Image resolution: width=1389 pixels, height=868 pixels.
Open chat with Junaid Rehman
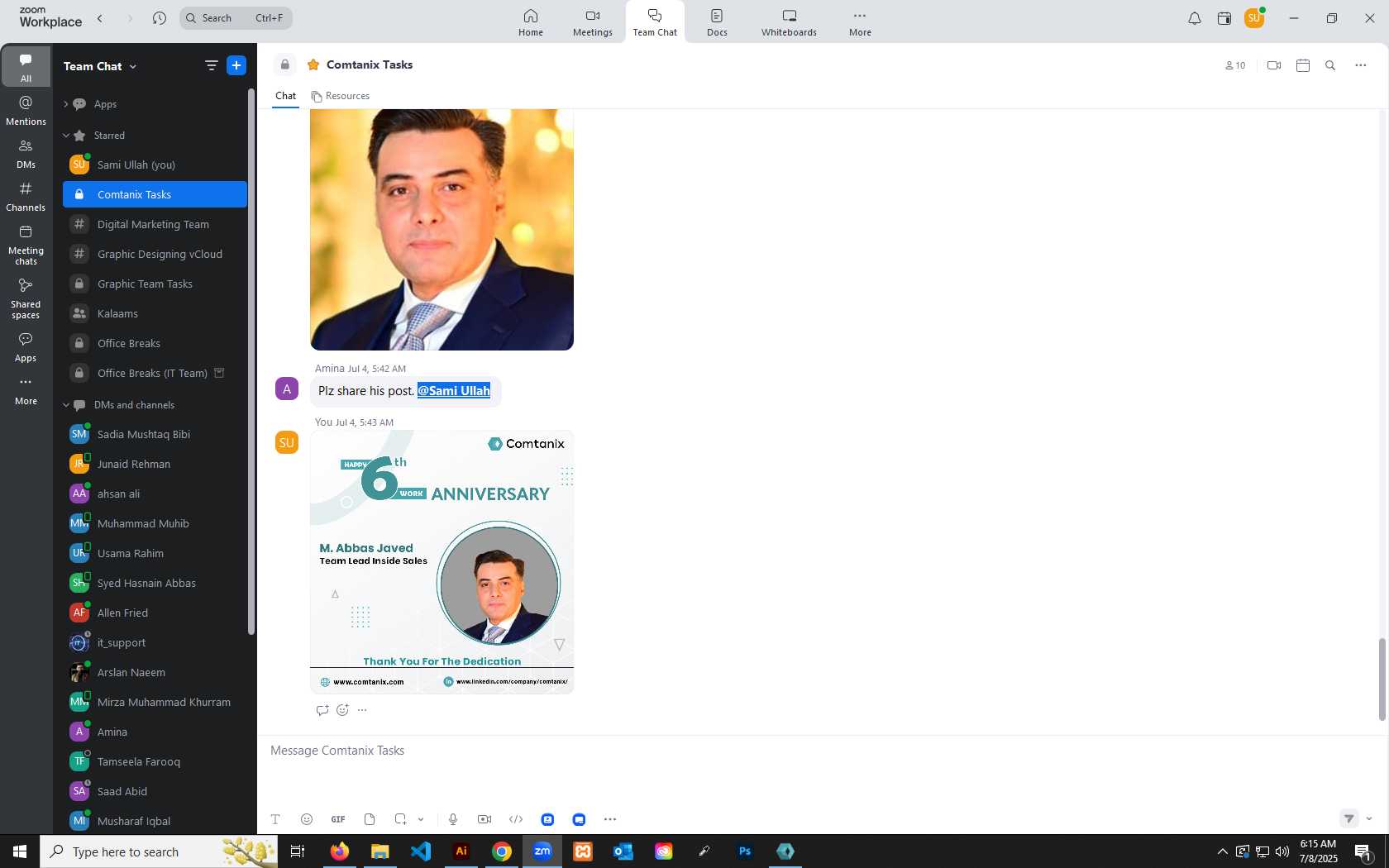pos(155,464)
